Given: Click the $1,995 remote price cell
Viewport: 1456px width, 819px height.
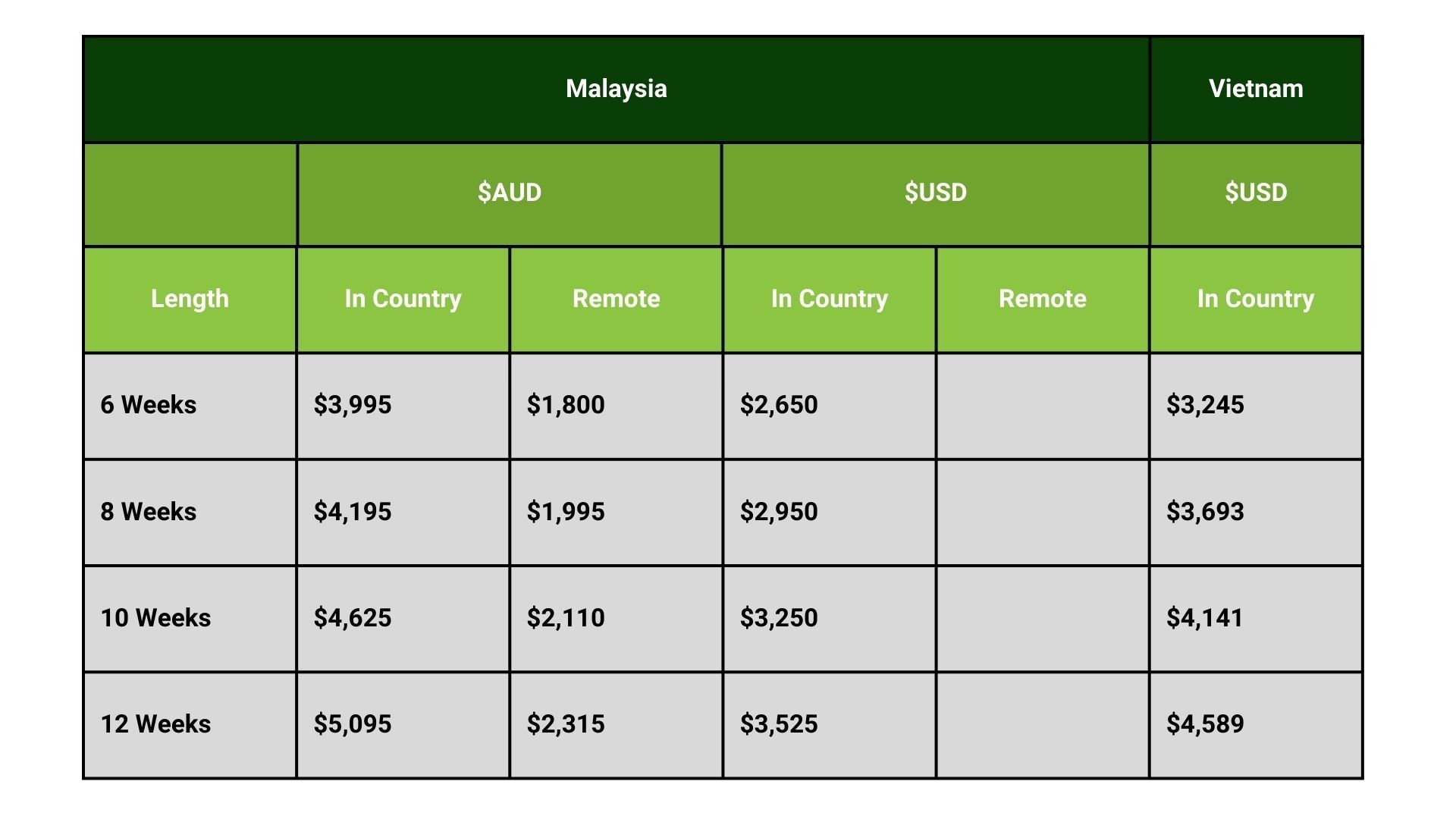Looking at the screenshot, I should point(616,512).
